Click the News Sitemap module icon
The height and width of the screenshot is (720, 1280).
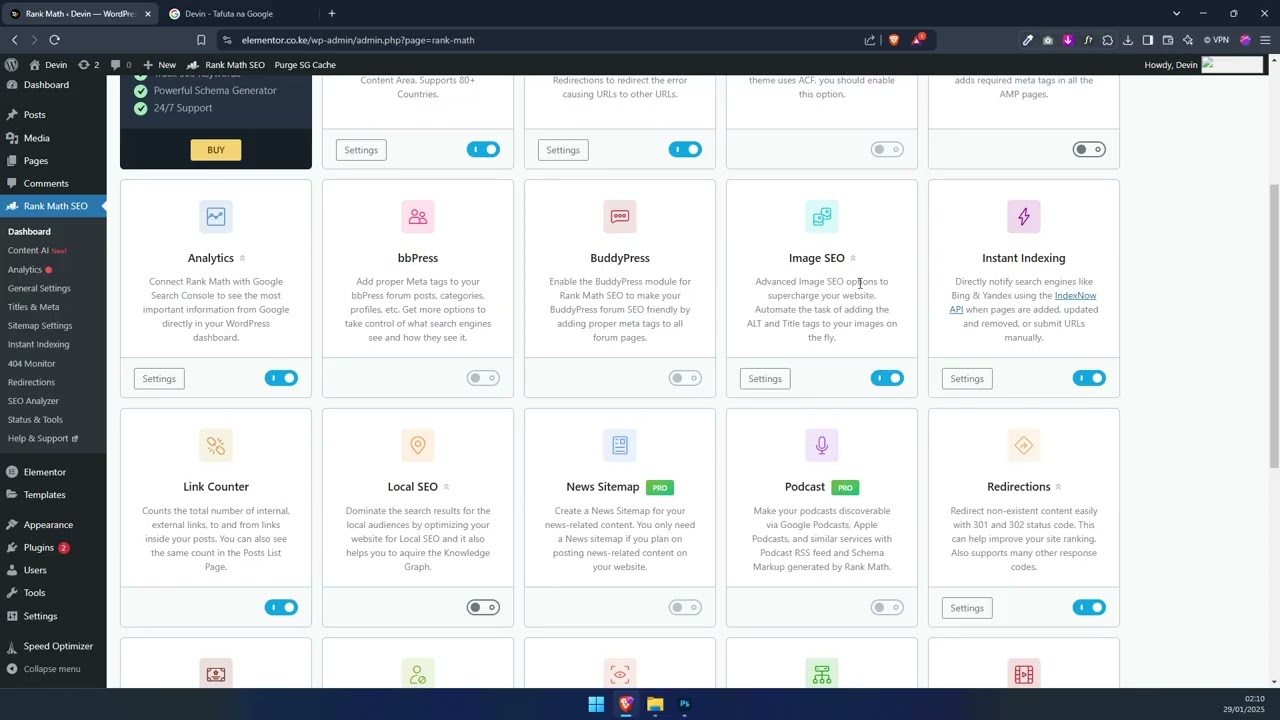pos(620,445)
